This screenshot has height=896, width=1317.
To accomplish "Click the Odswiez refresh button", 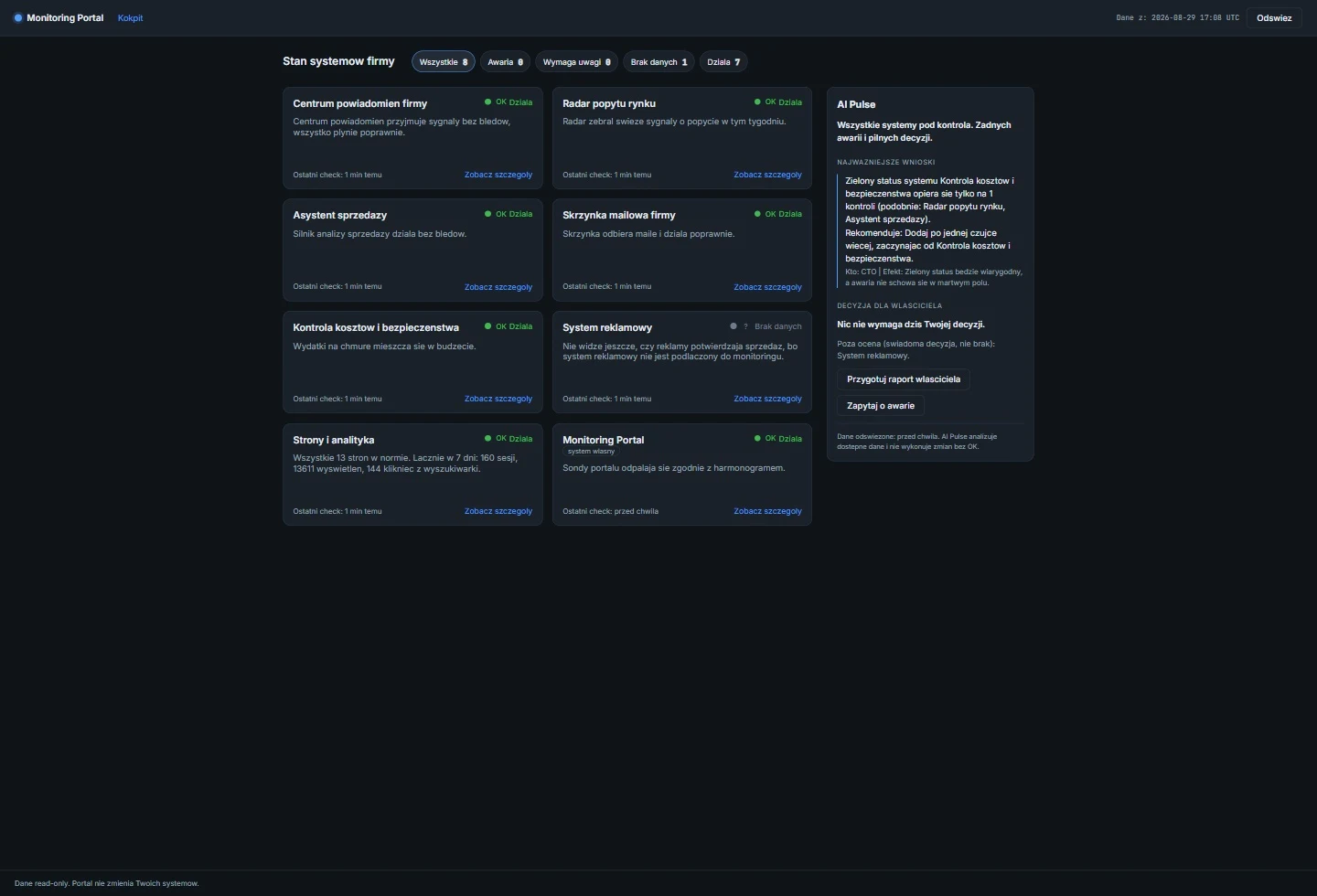I will [x=1274, y=18].
